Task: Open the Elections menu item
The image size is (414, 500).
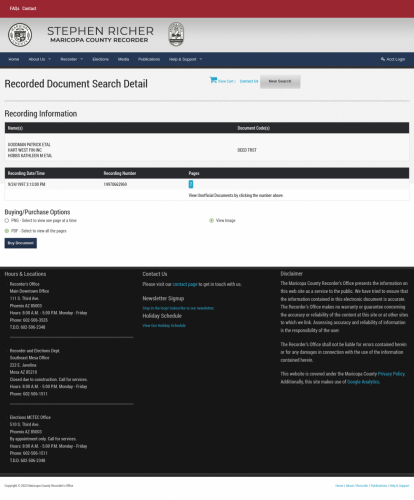Action: [101, 59]
